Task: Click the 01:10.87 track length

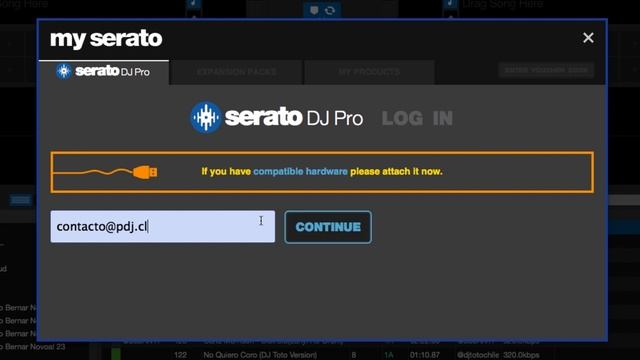Action: point(424,355)
